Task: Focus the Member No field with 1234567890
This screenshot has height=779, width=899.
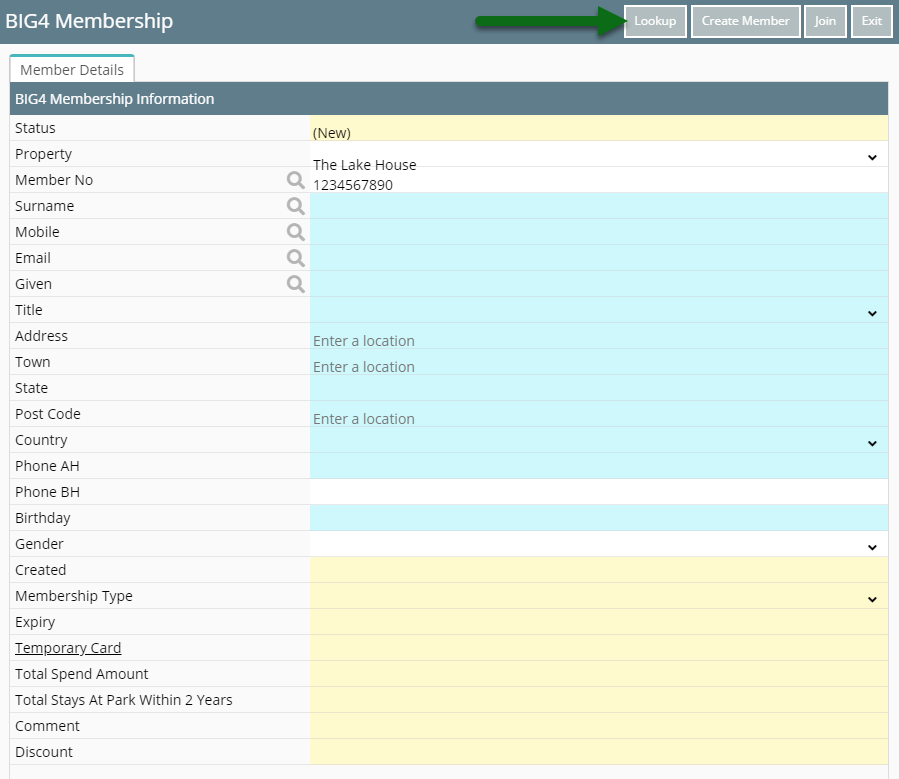Action: point(599,180)
